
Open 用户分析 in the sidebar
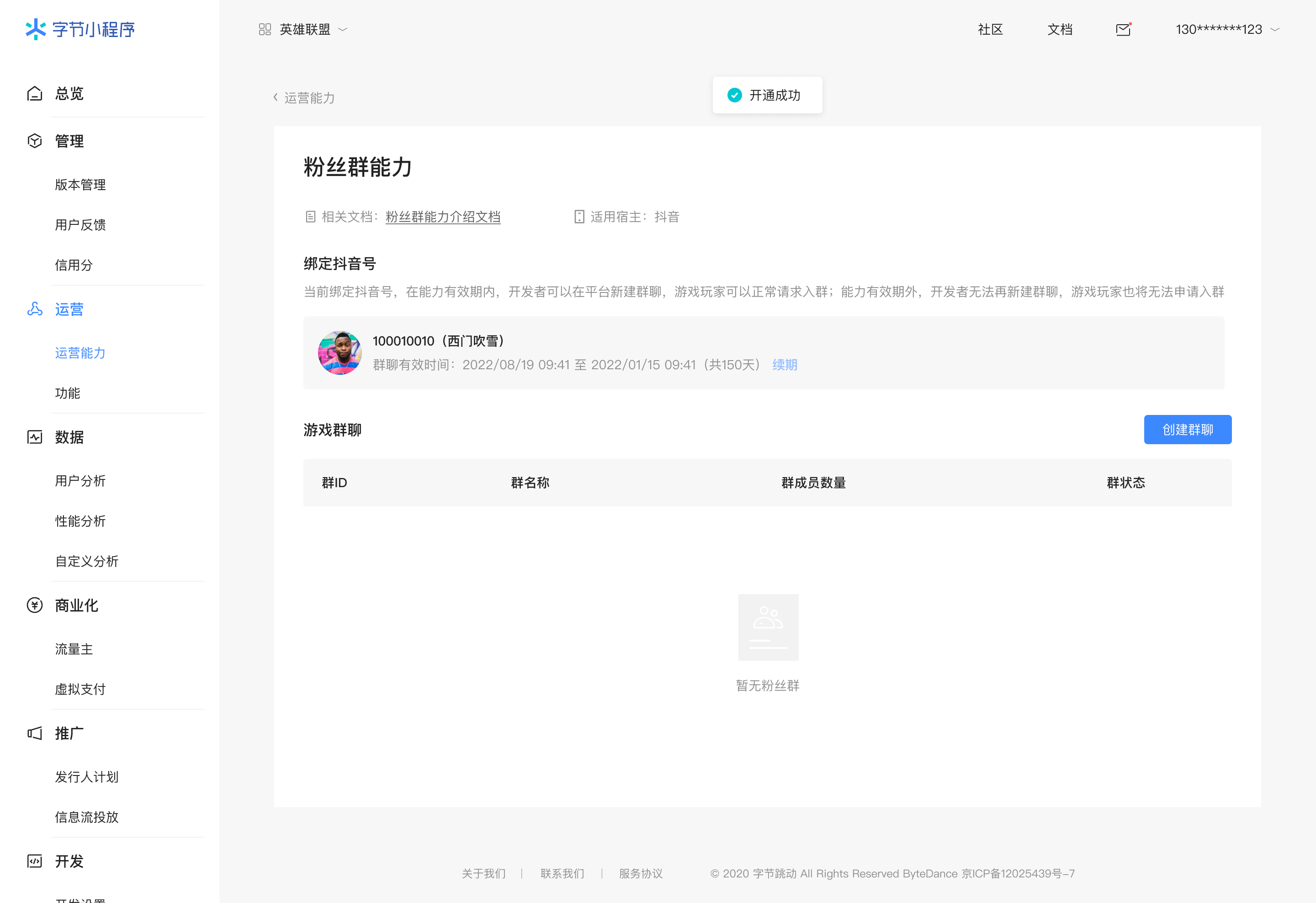[x=80, y=481]
